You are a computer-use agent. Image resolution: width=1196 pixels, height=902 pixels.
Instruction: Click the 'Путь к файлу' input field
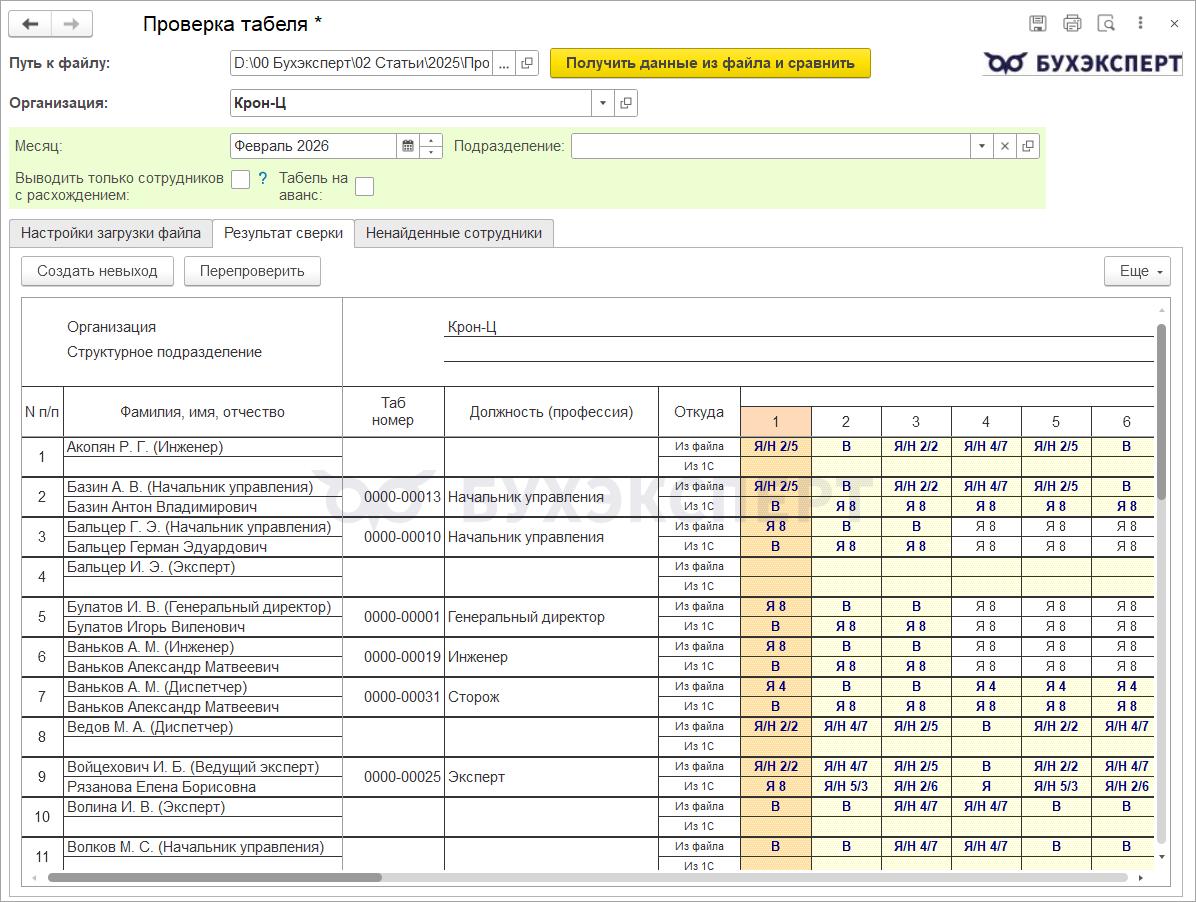(361, 63)
